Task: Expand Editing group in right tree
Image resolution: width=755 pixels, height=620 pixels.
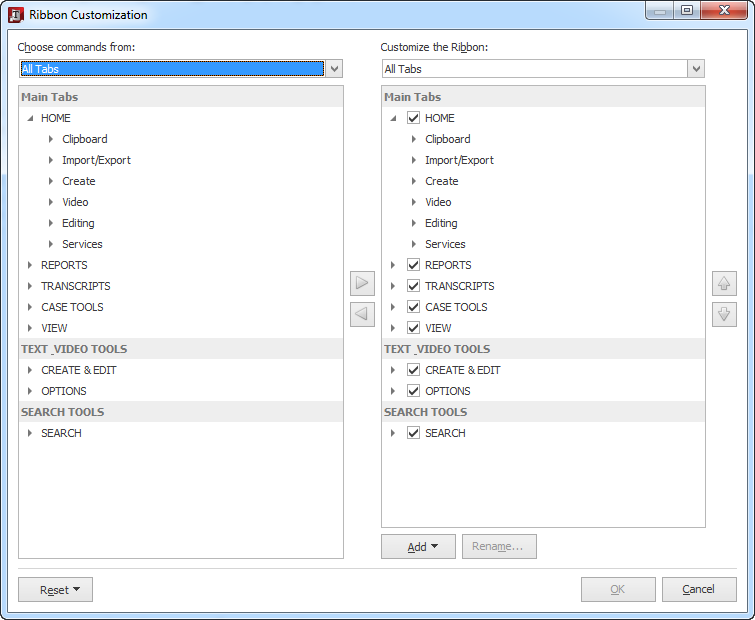Action: point(414,223)
